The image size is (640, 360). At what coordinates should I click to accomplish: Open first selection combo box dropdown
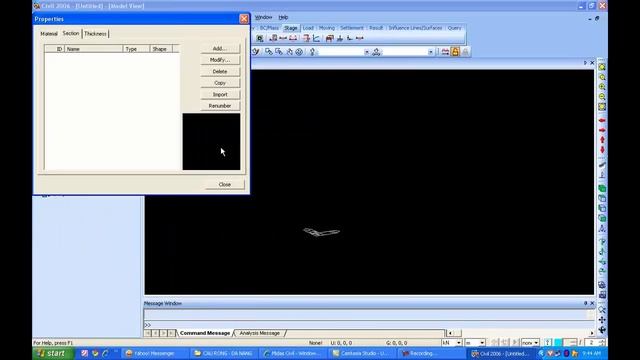(367, 52)
